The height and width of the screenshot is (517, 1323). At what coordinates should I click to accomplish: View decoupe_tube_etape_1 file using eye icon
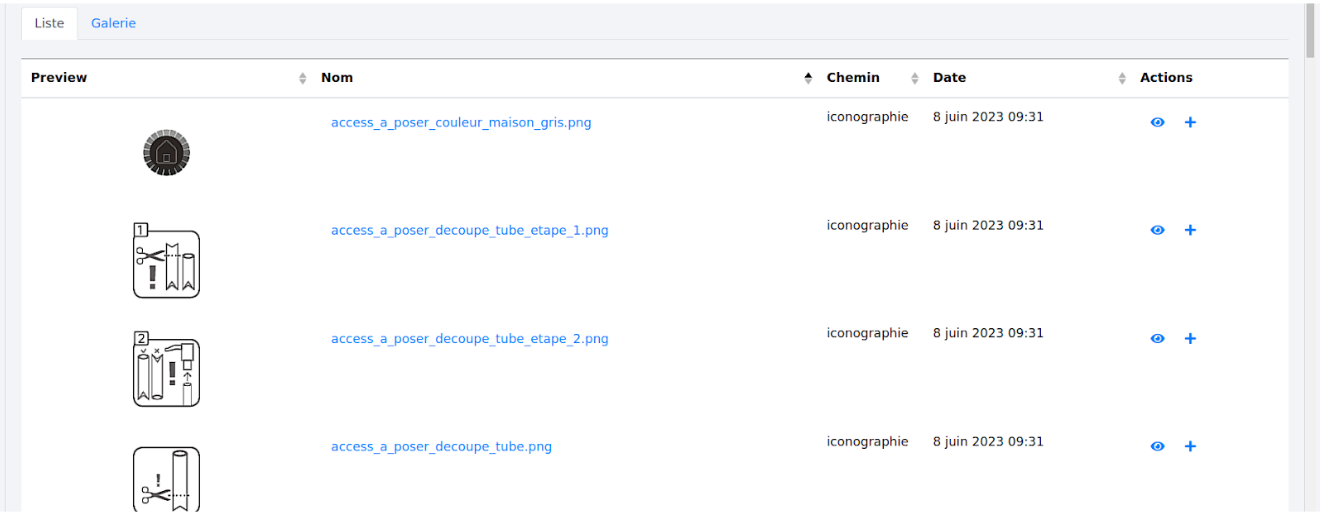[x=1157, y=230]
